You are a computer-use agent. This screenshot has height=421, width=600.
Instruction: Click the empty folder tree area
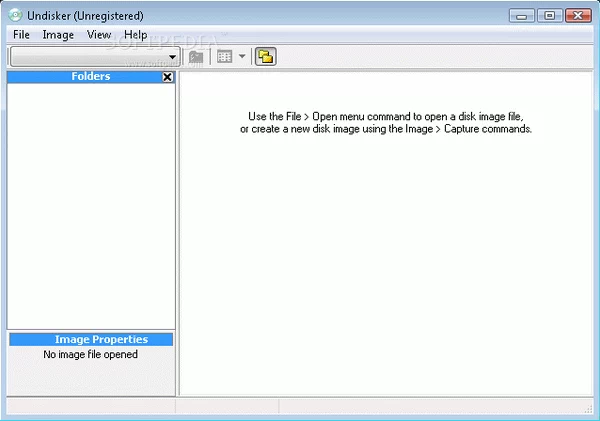click(x=91, y=200)
